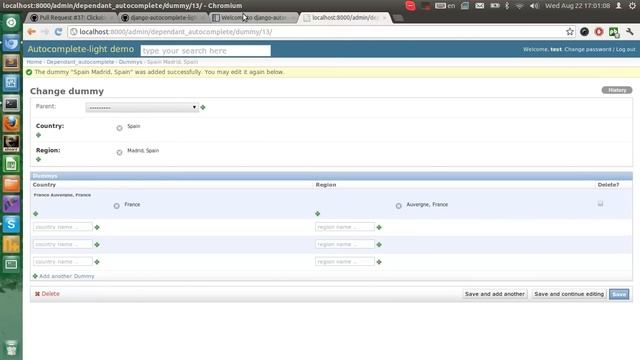Click the browser forward arrow
Image resolution: width=640 pixels, height=360 pixels.
coord(44,32)
